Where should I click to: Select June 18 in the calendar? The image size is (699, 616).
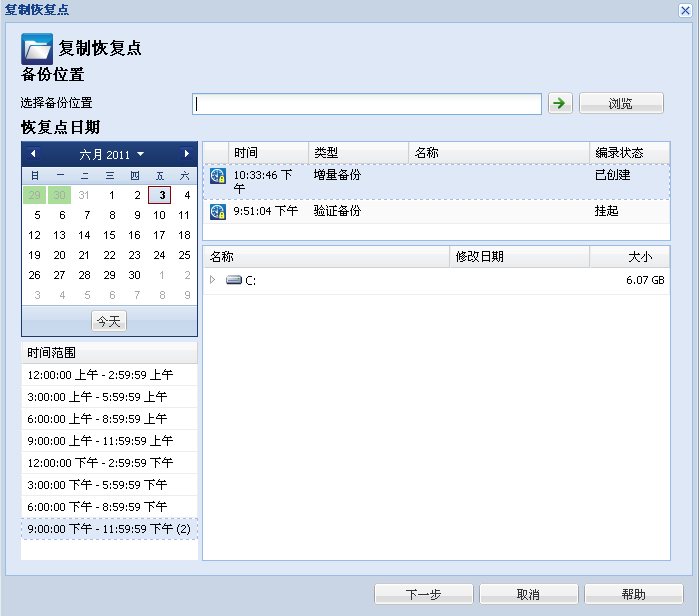(x=185, y=235)
